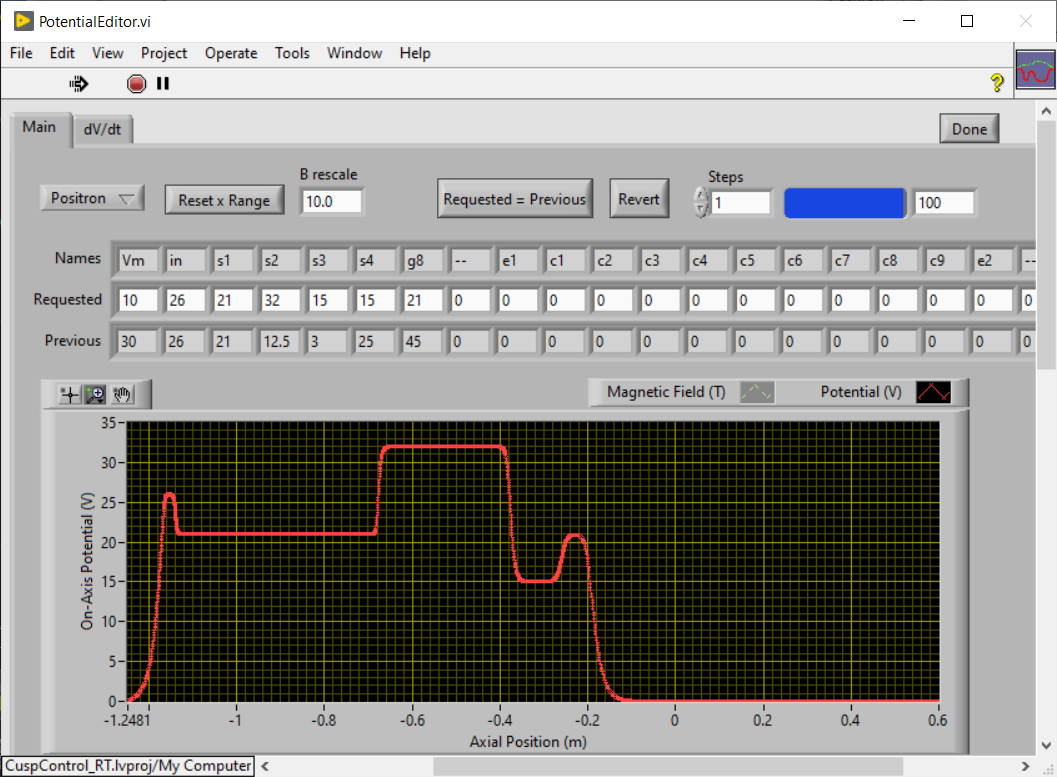Click the Steps increment/decrement stepper
This screenshot has width=1057, height=777.
click(x=701, y=202)
